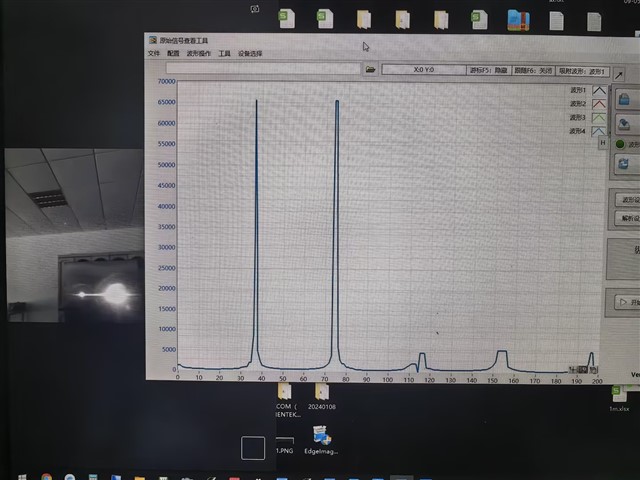Click the diagonal arrow icon at toolbar end
This screenshot has width=640, height=480.
pyautogui.click(x=619, y=75)
